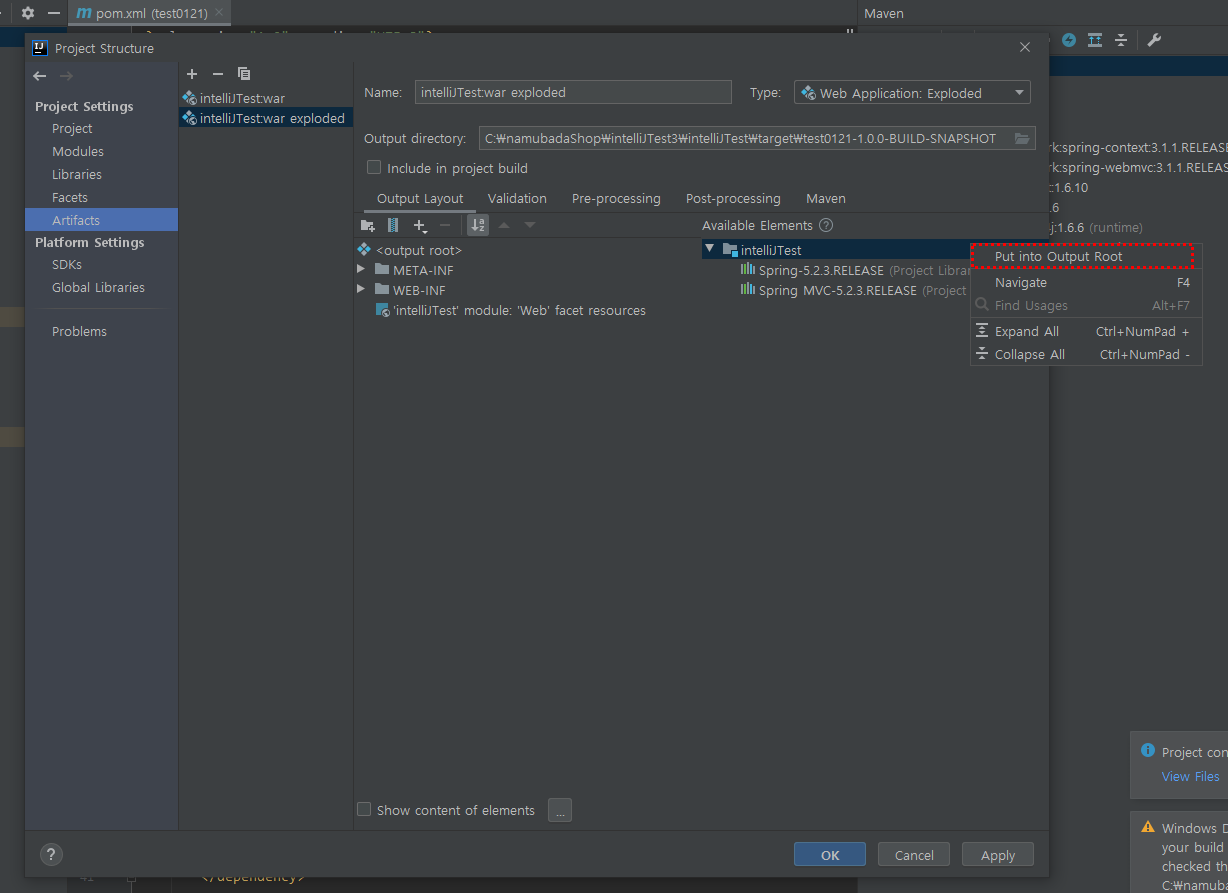Click the Cancel button
Viewport: 1228px width, 893px height.
coord(914,855)
